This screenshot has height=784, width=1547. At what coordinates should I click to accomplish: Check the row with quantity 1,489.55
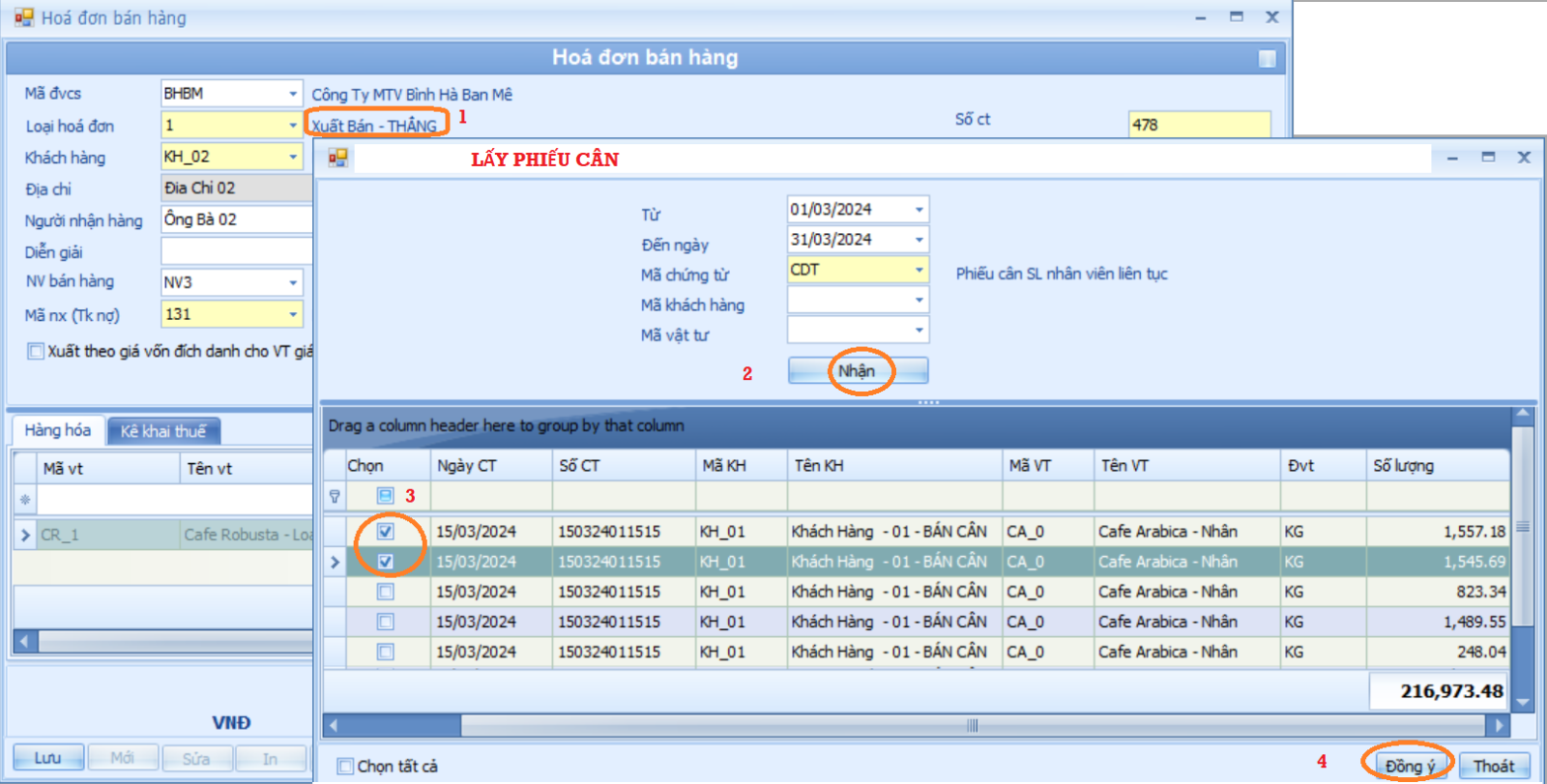(385, 622)
